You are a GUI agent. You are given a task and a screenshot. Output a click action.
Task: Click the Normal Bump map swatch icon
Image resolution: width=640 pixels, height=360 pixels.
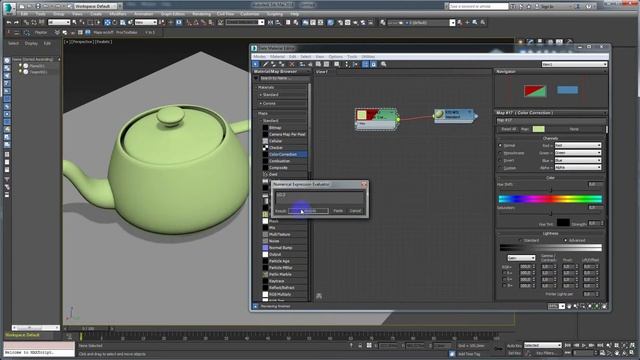(265, 248)
